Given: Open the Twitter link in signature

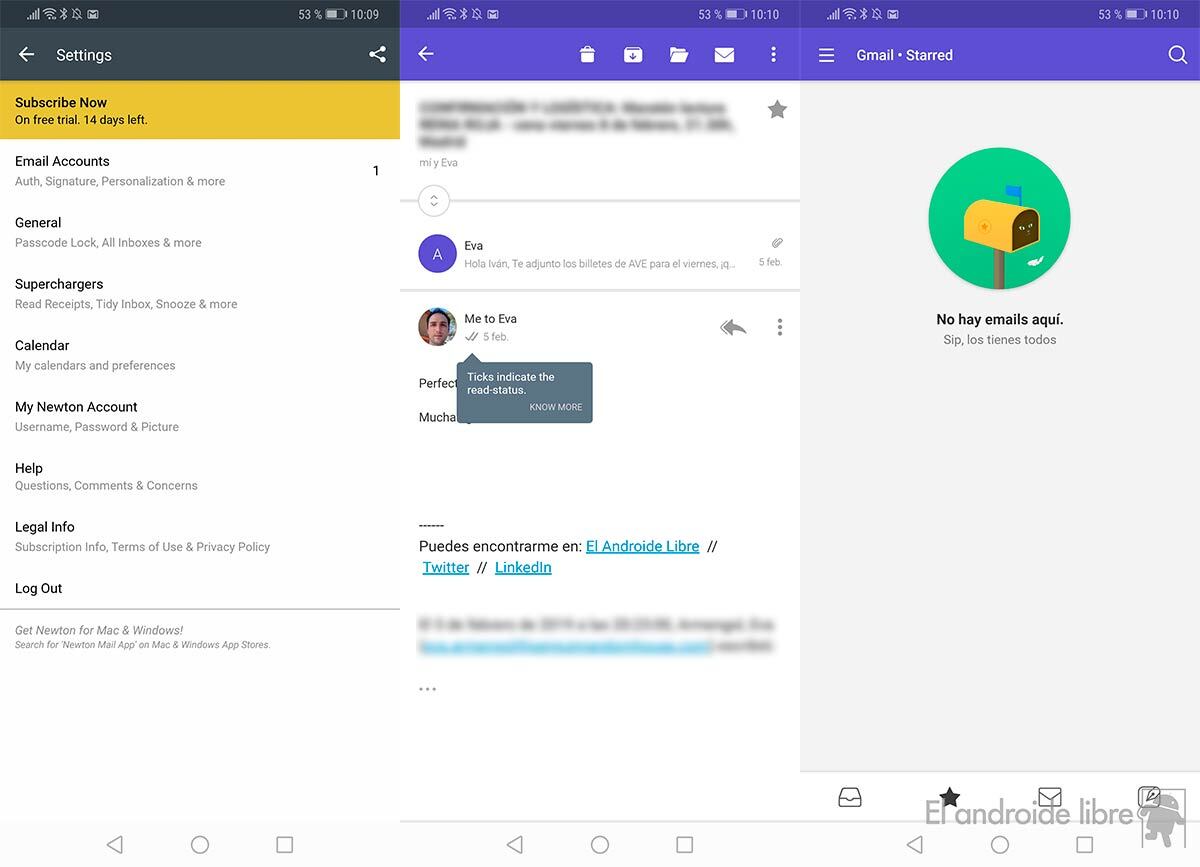Looking at the screenshot, I should coord(446,567).
